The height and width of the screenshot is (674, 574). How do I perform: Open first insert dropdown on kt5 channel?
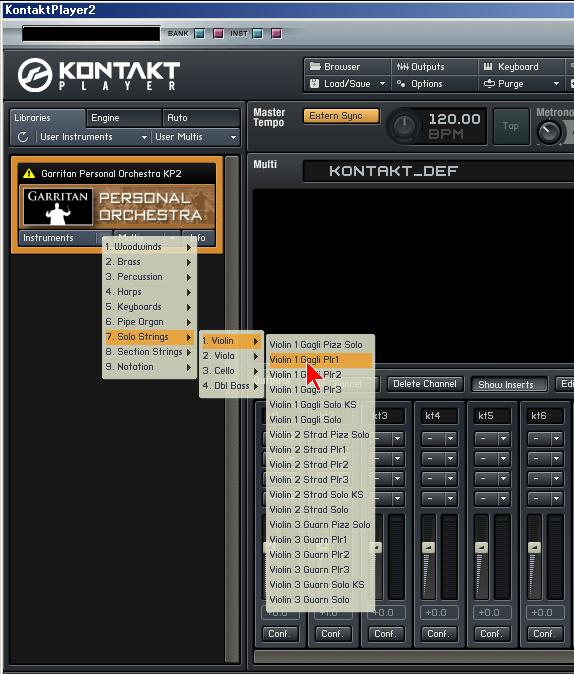tap(492, 439)
